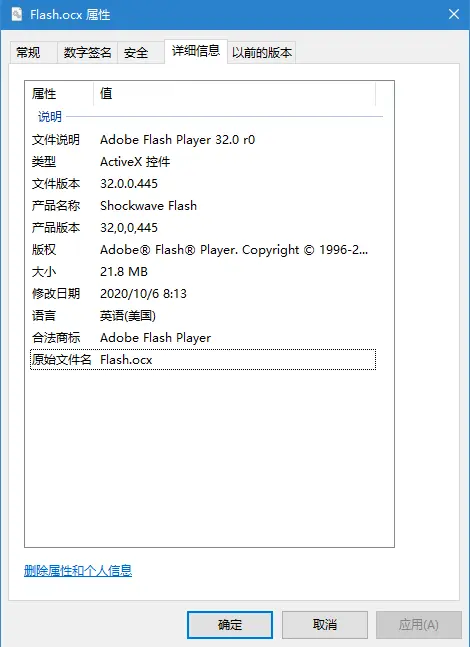Click the 版权 copyright row

pyautogui.click(x=203, y=250)
